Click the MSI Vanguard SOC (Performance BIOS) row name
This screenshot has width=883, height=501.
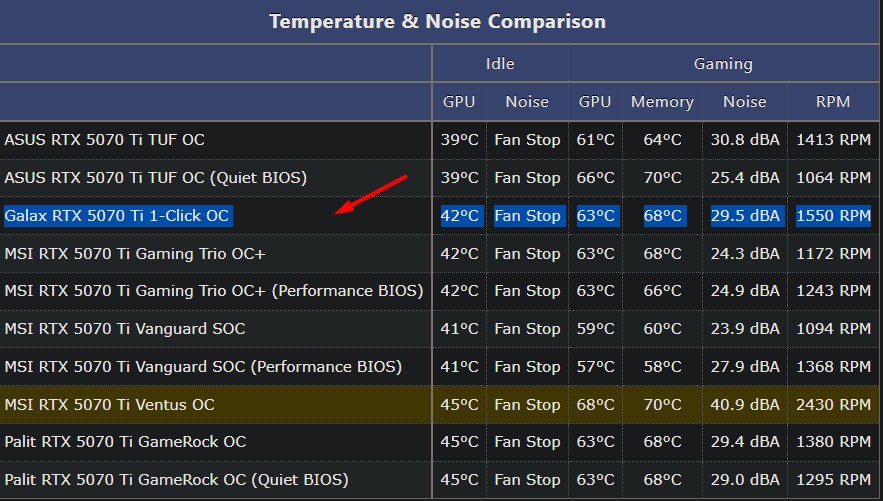[x=203, y=367]
